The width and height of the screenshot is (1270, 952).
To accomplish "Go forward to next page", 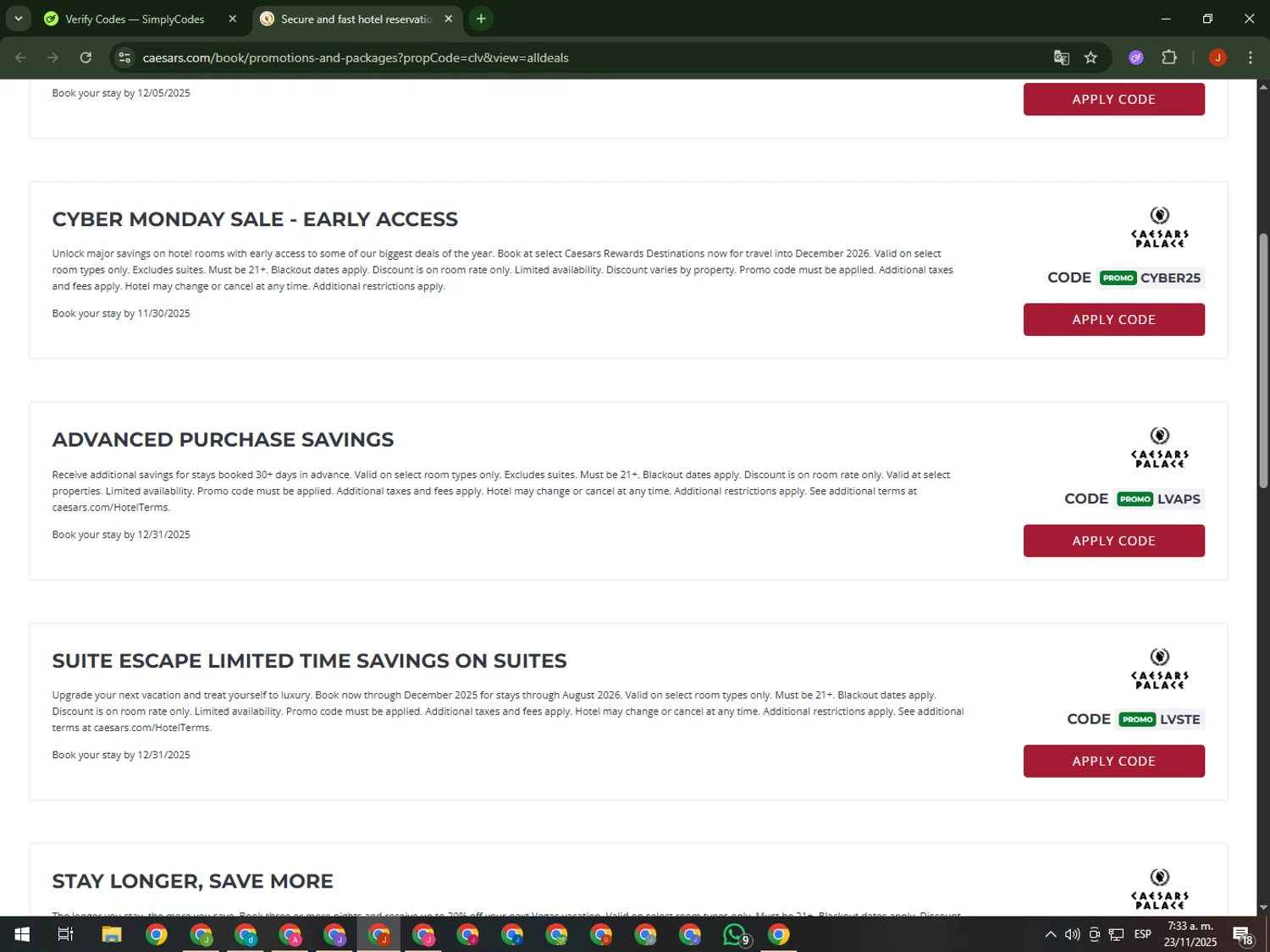I will point(53,58).
